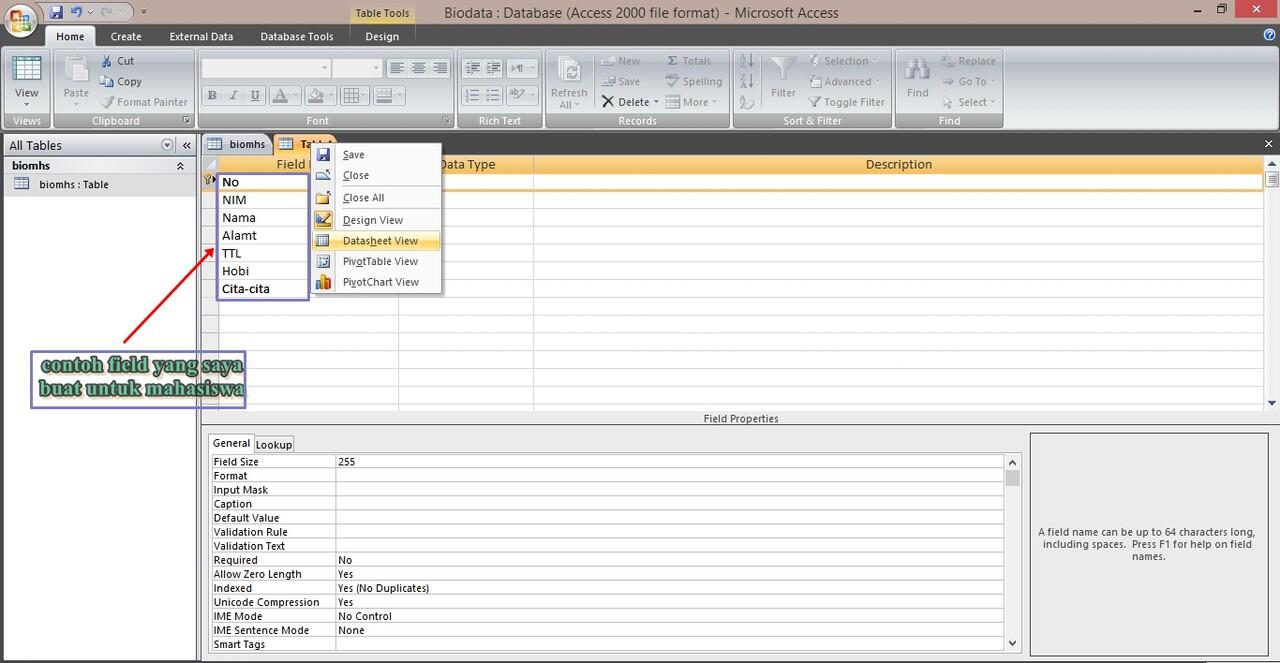Click the Save icon in Quick Access Toolbar
Screen dimensions: 1280x663
tap(56, 12)
